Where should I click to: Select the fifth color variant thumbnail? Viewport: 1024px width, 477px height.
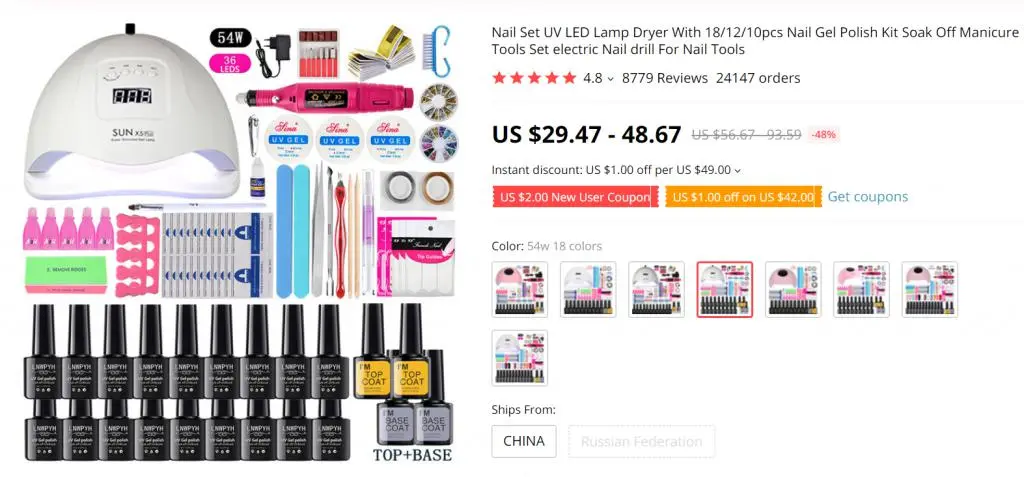pyautogui.click(x=793, y=289)
